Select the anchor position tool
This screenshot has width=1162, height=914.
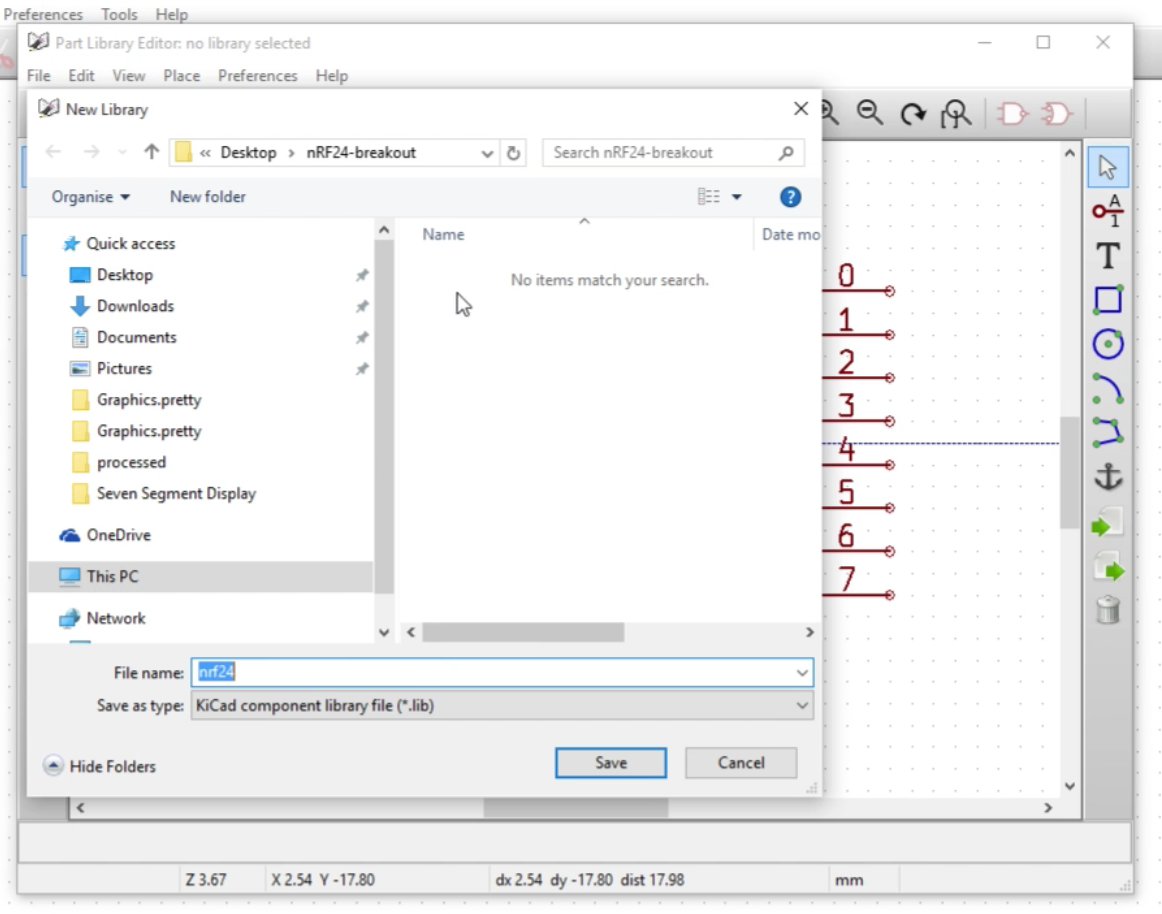[1108, 477]
